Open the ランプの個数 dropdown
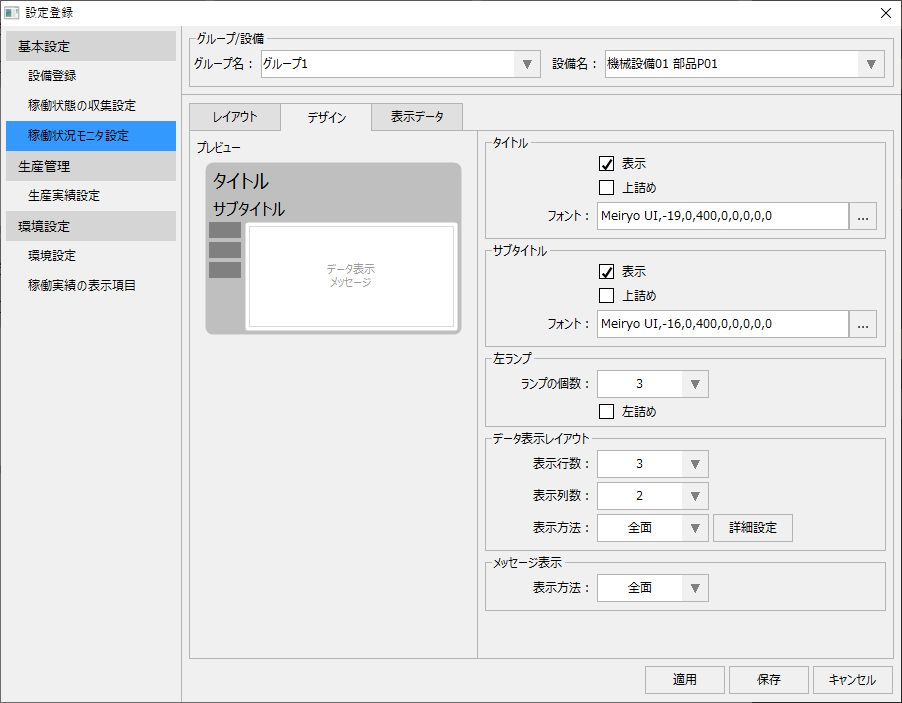Viewport: 902px width, 703px height. click(696, 383)
